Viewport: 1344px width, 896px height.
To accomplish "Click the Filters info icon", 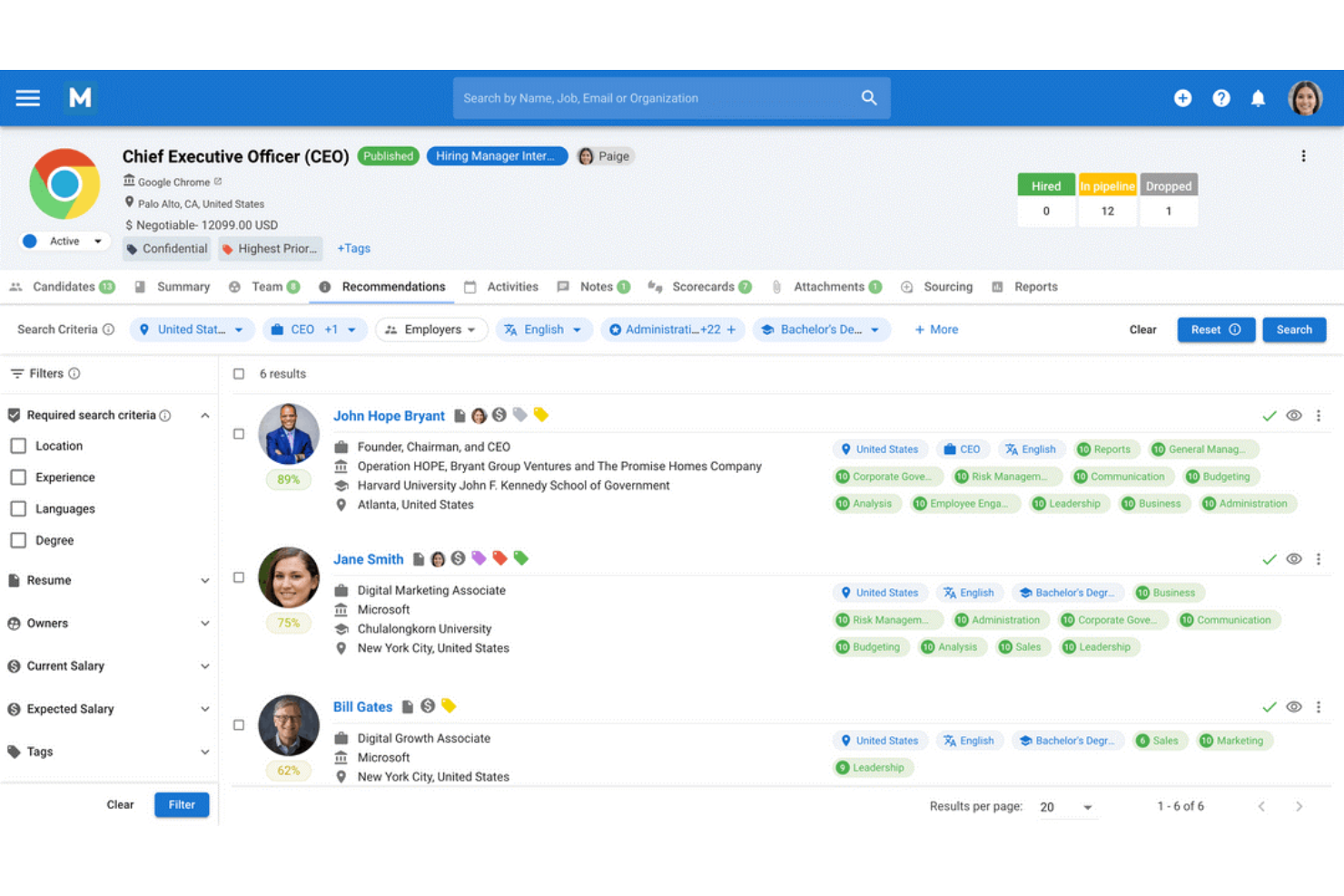I will (x=74, y=373).
